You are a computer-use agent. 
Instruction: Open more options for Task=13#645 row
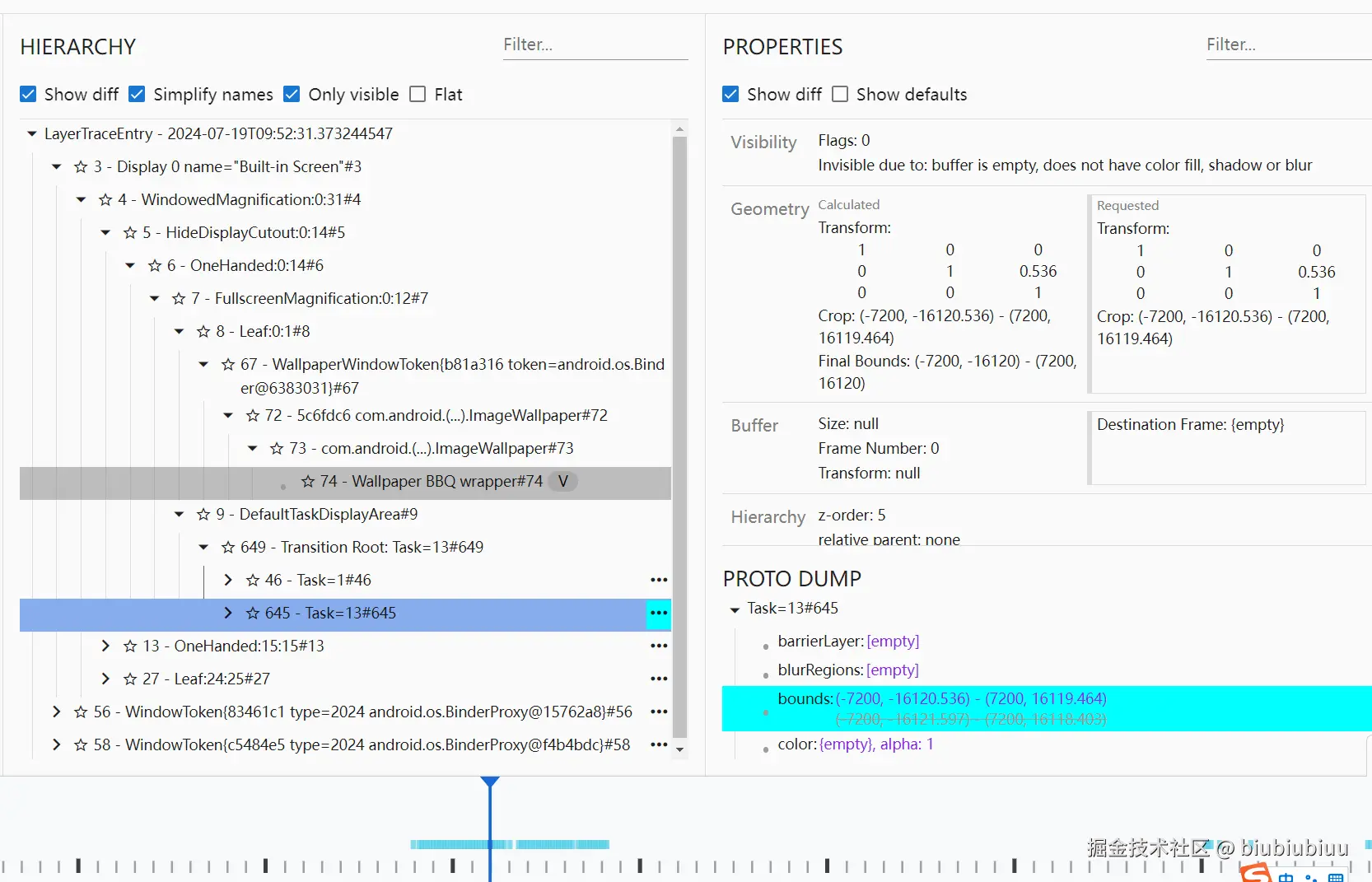pos(659,613)
